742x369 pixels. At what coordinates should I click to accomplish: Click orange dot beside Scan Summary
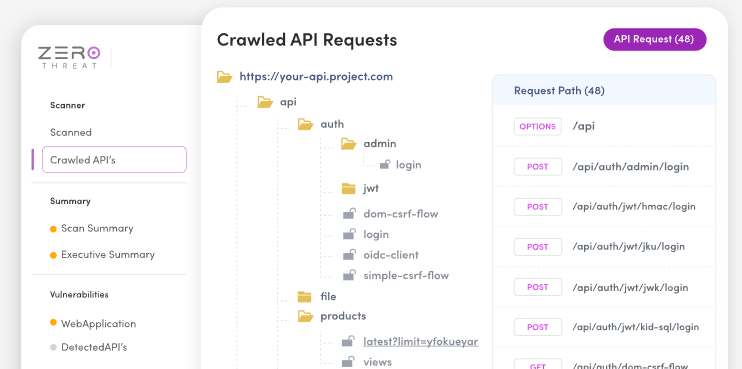click(x=53, y=229)
